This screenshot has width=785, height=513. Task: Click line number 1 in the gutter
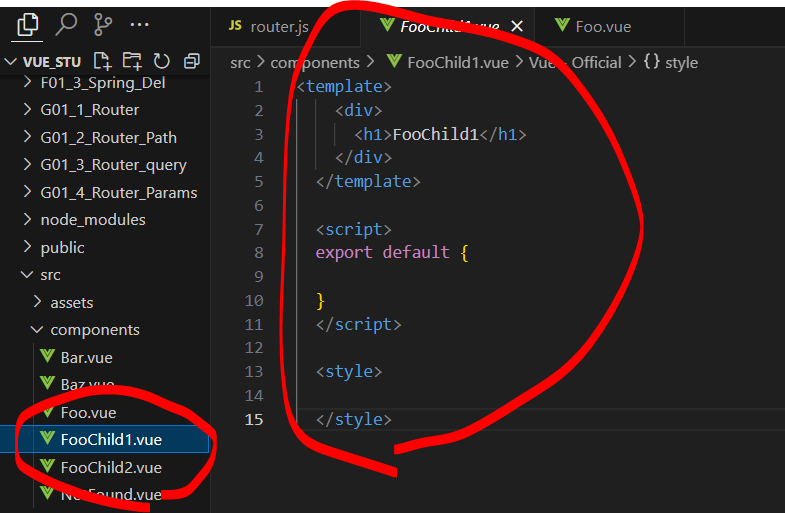coord(258,87)
